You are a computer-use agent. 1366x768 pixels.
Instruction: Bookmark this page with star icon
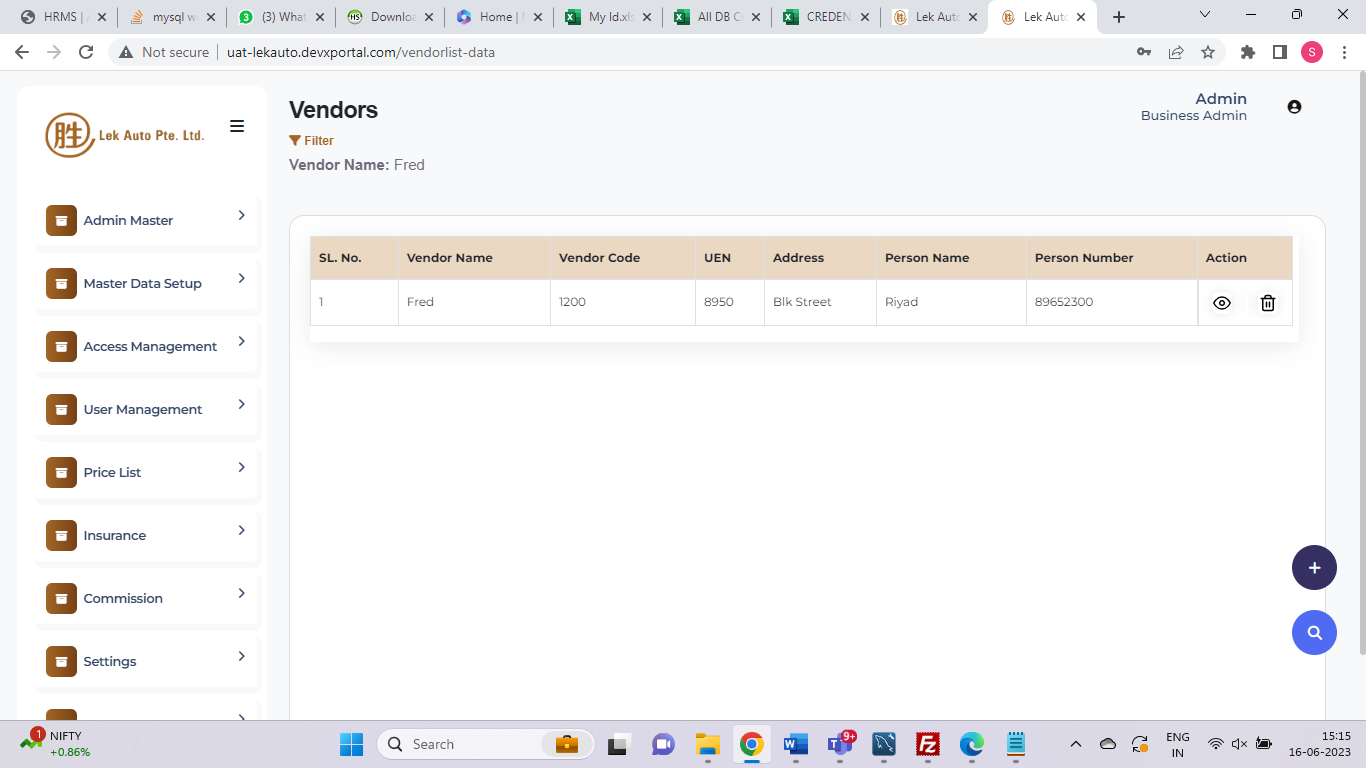[1208, 52]
